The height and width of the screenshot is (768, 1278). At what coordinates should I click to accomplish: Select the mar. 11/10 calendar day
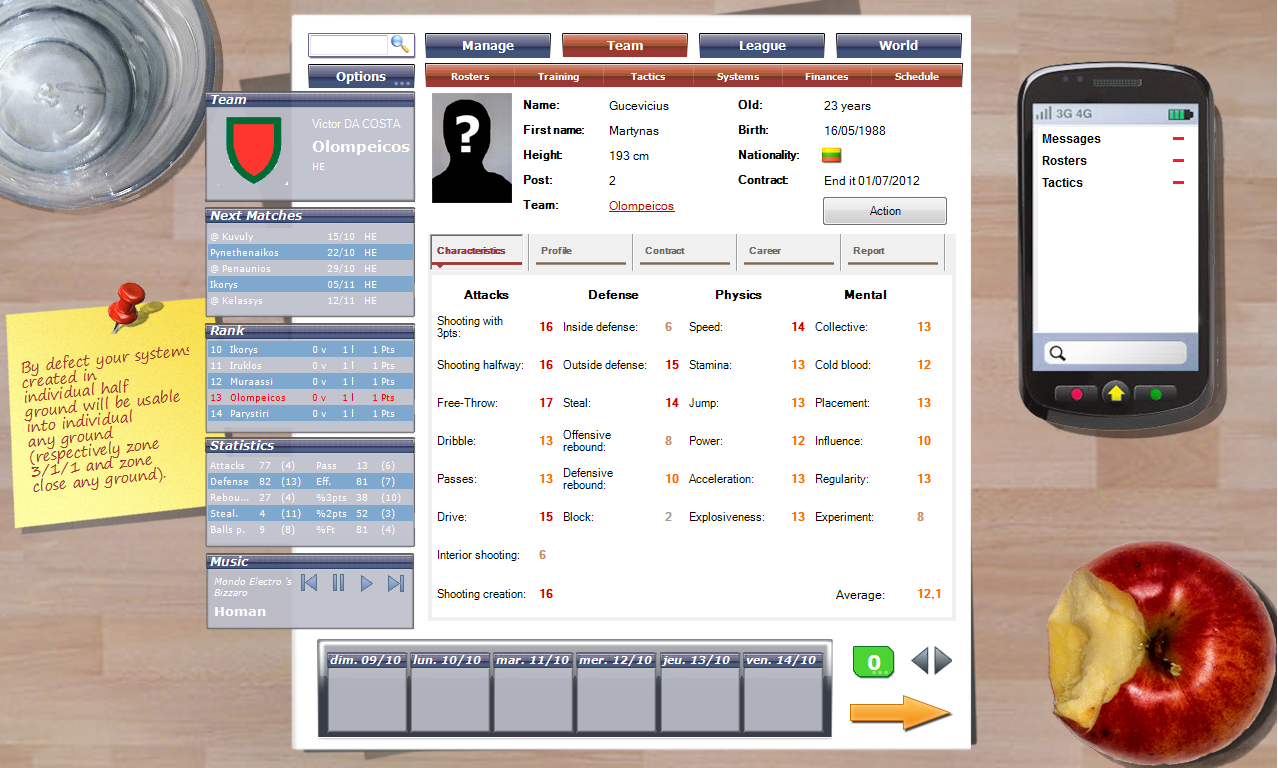pyautogui.click(x=534, y=695)
